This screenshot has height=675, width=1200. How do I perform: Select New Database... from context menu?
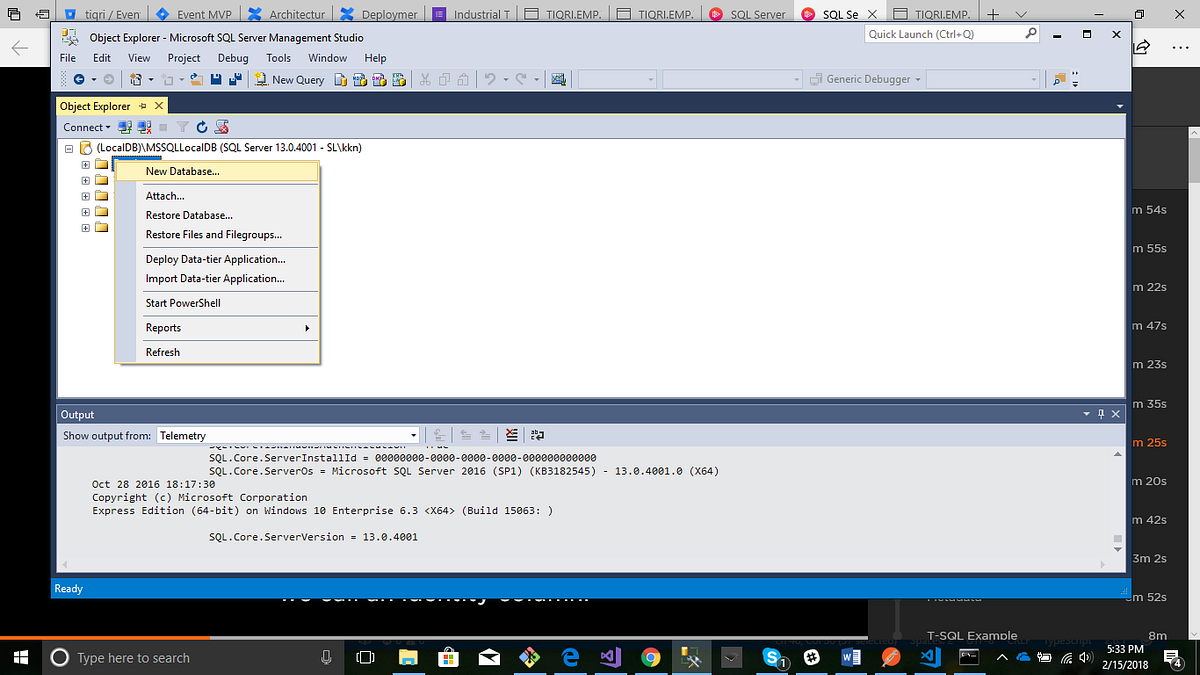[217, 171]
